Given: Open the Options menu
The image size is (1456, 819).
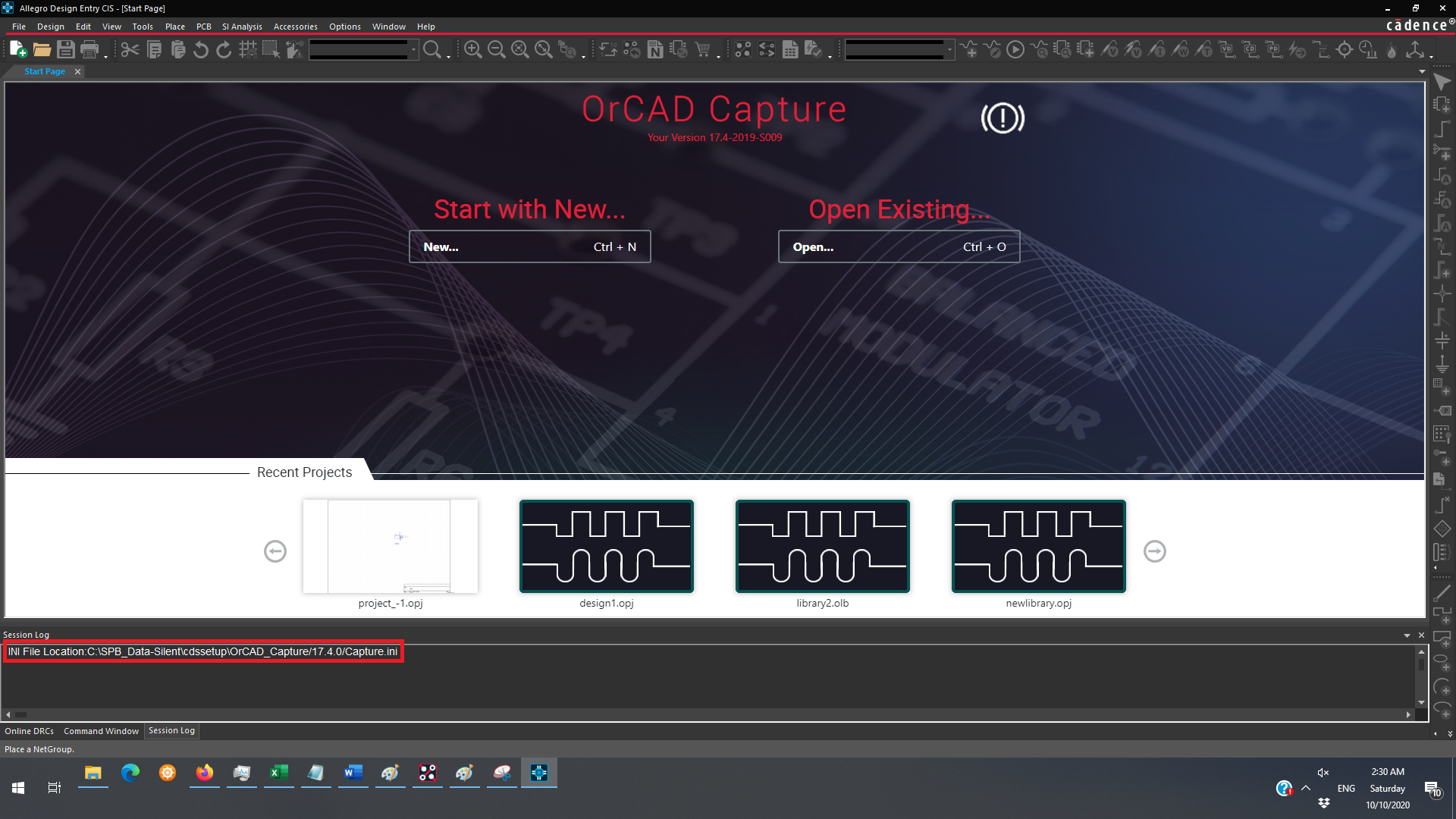Looking at the screenshot, I should click(345, 27).
